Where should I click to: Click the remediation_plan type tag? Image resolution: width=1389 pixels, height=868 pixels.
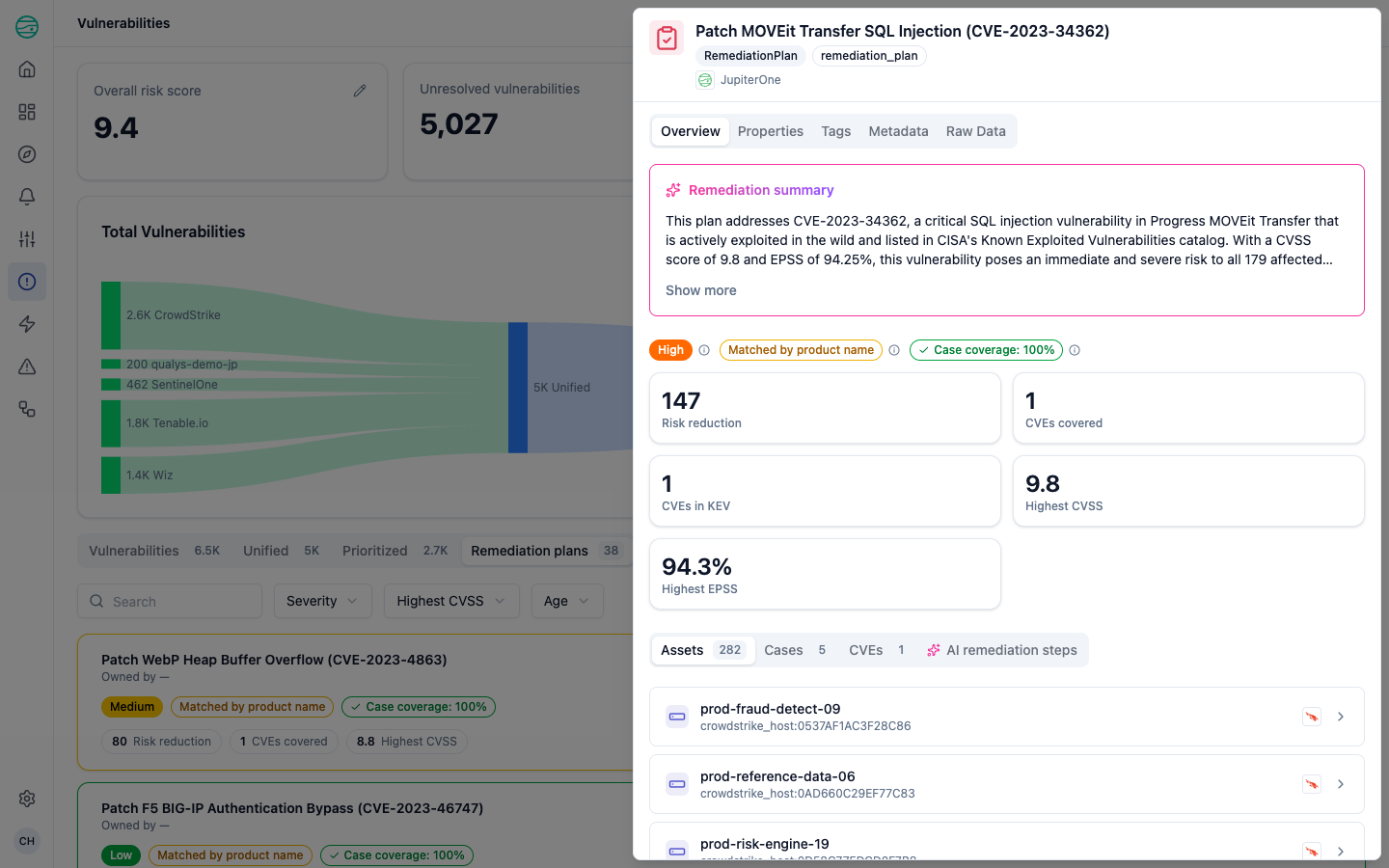(x=869, y=56)
